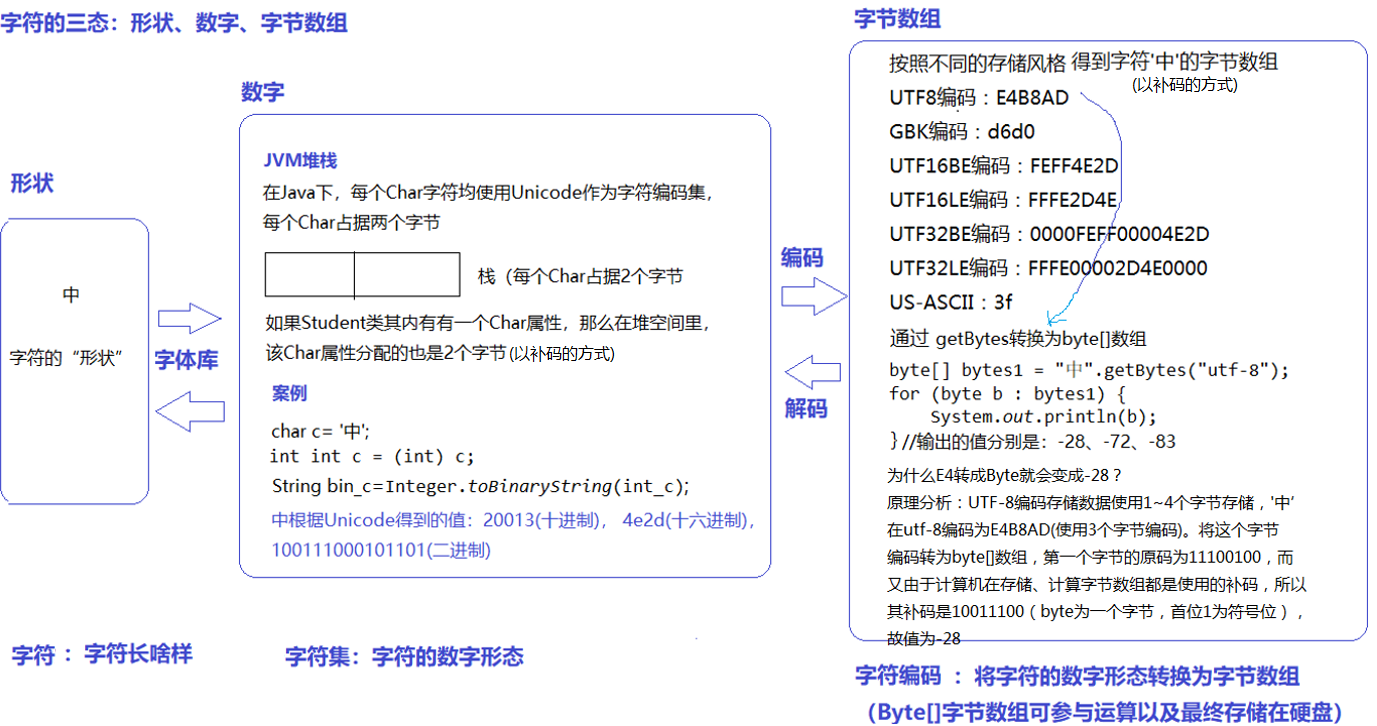Click the System.out.println(b); line
Screen dimensions: 1377x726
(x=1043, y=416)
